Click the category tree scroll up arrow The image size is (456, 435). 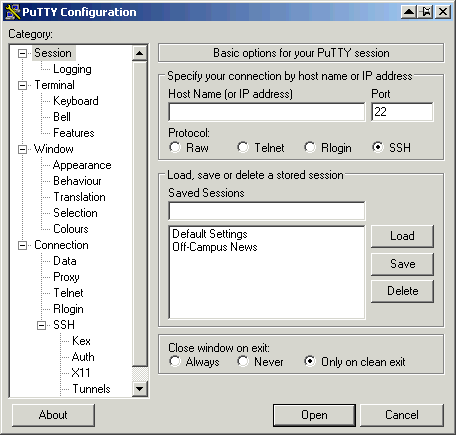(140, 53)
